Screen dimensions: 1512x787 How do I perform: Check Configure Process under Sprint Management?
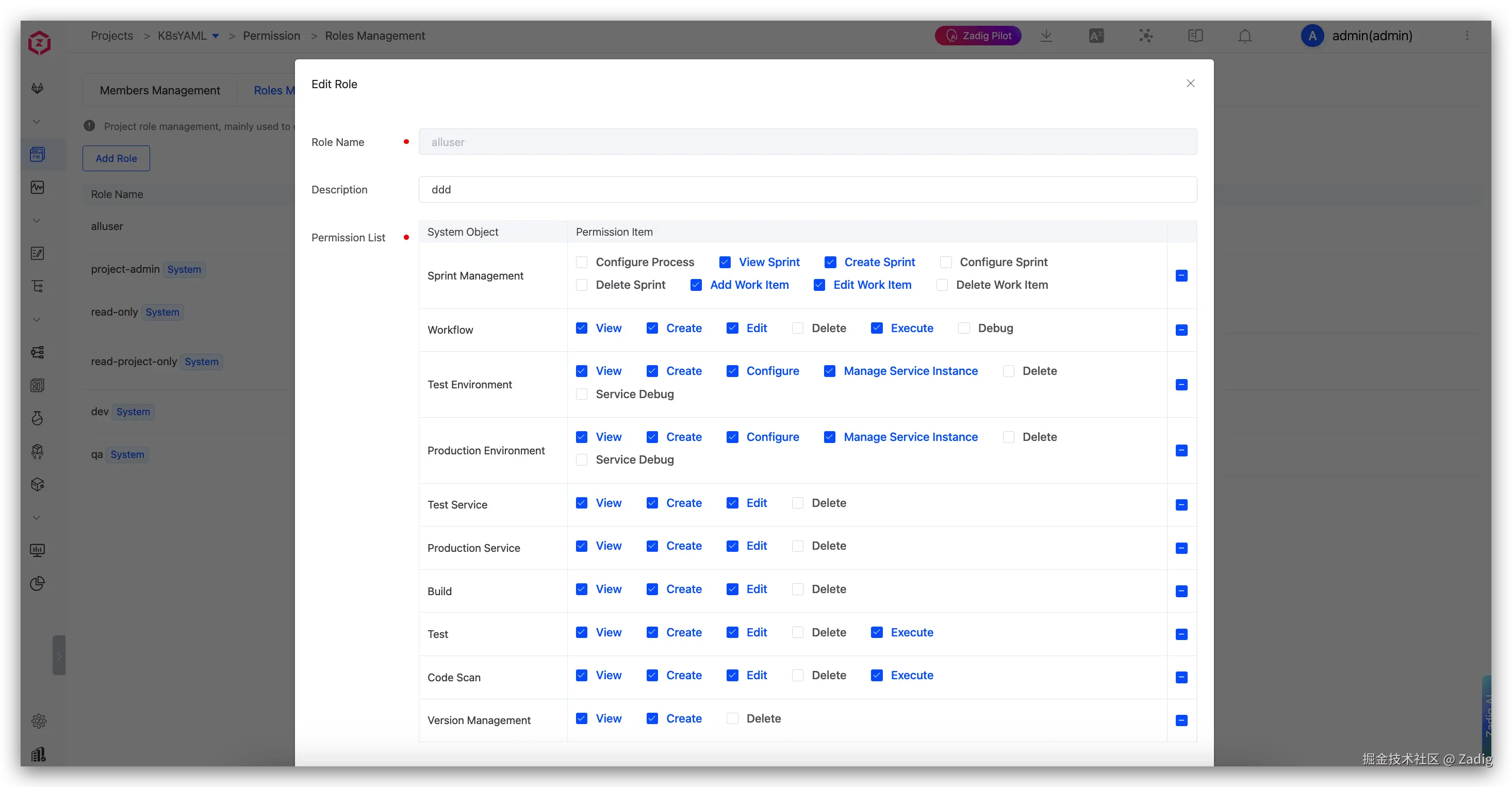pos(582,263)
